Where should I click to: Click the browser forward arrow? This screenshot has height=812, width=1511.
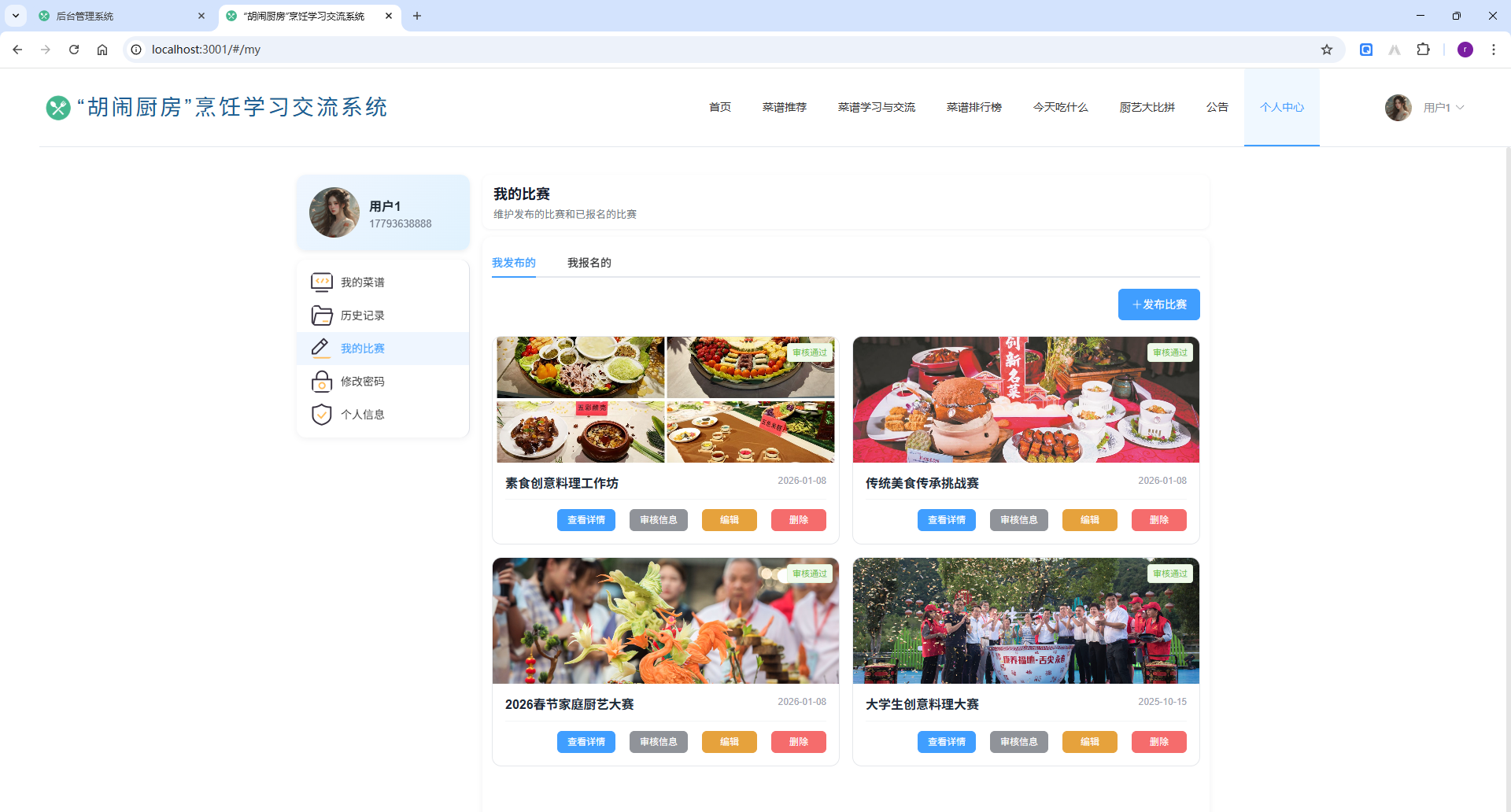46,50
